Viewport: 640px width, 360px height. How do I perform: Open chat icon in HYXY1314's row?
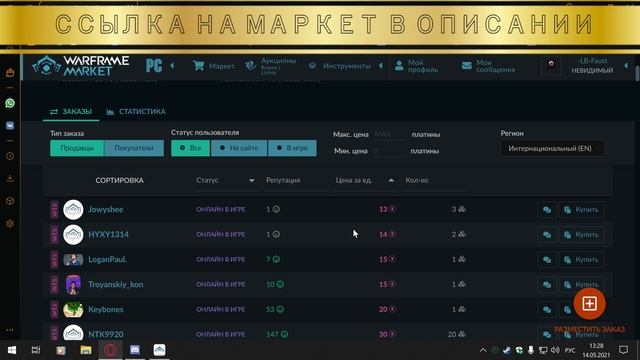coord(547,235)
